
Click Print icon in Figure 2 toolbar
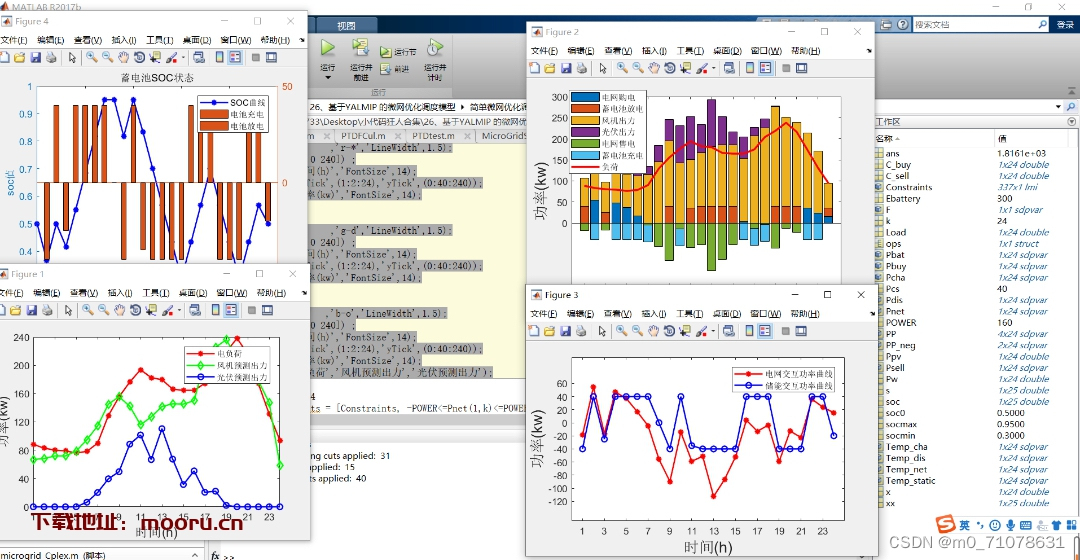tap(582, 68)
